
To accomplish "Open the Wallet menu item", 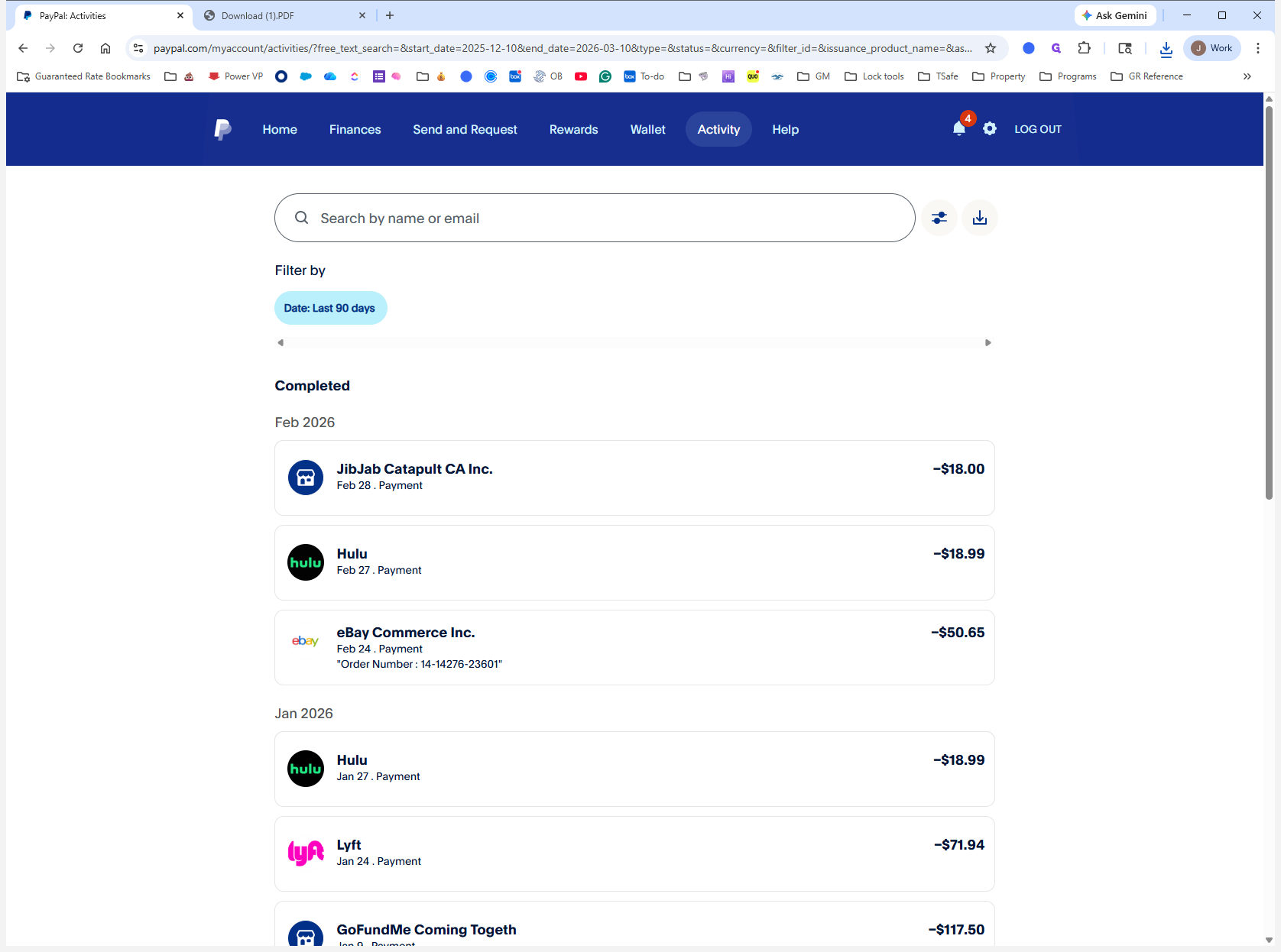I will click(647, 129).
